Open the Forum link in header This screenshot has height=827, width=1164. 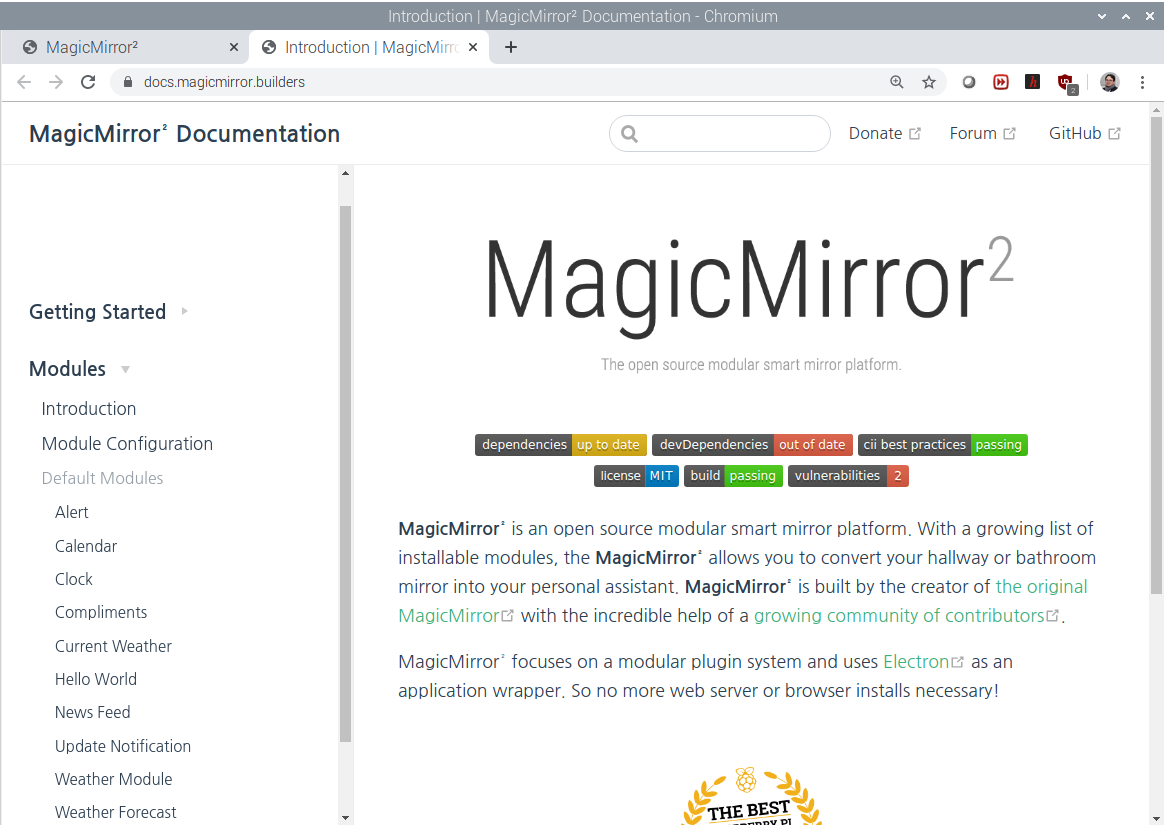click(982, 134)
